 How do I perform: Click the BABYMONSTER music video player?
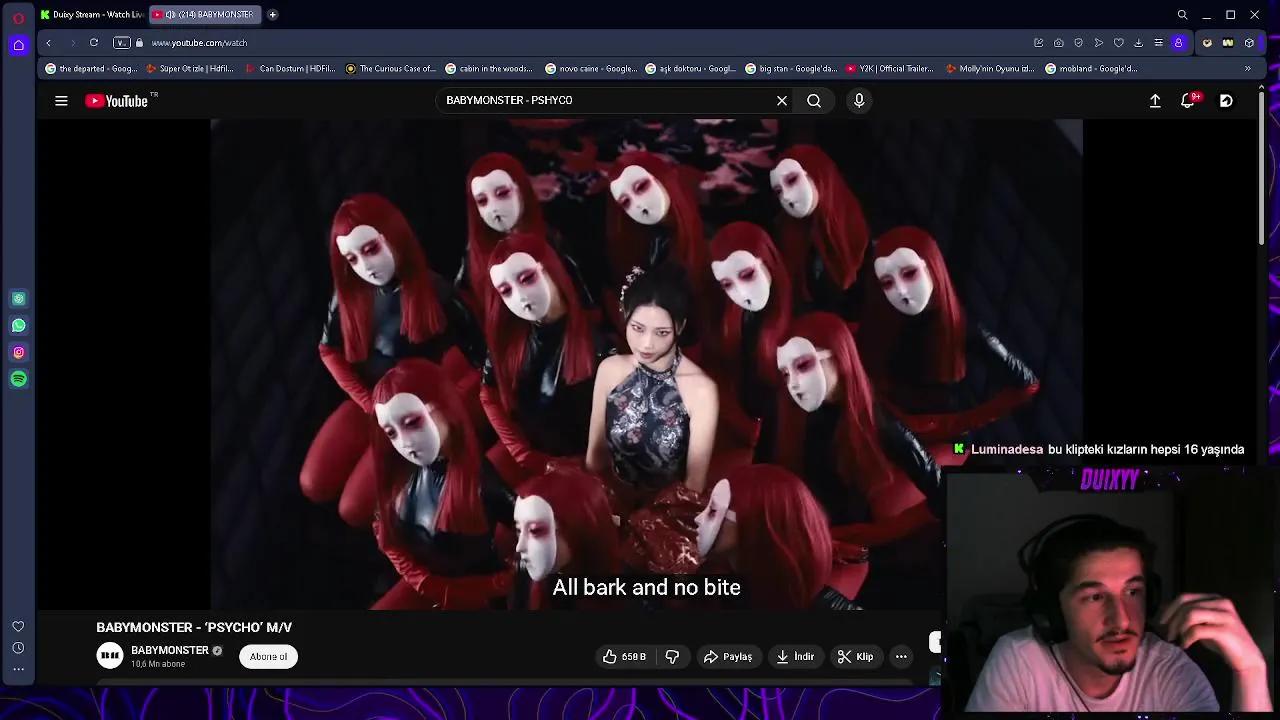coord(646,364)
